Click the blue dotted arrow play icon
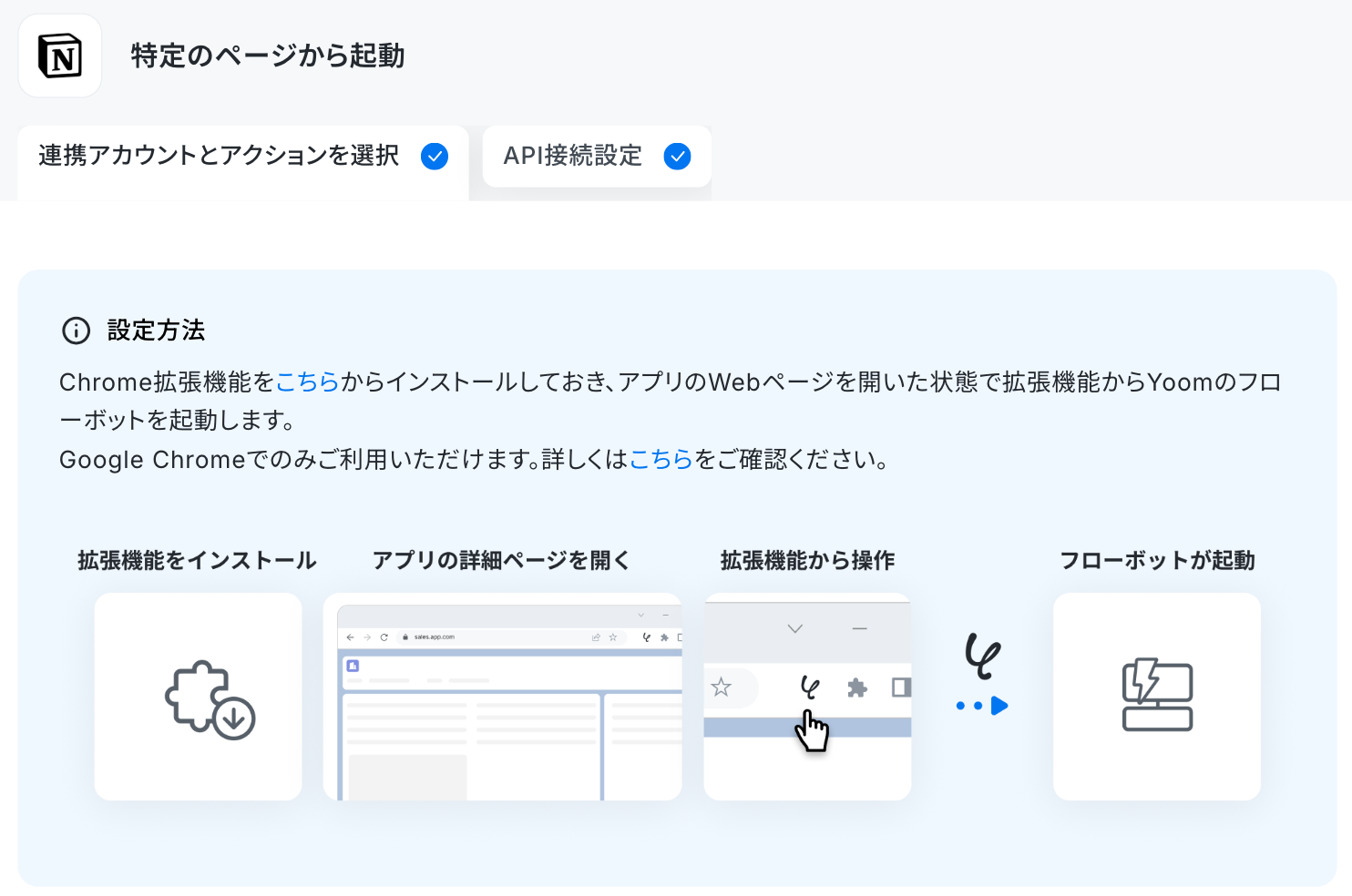 (x=982, y=706)
